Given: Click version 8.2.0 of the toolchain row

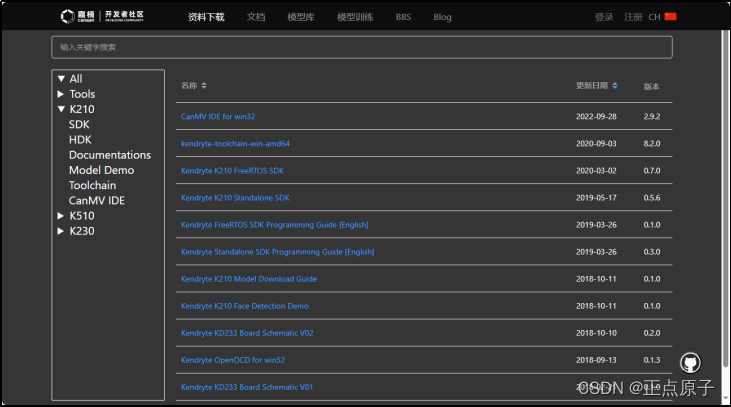Looking at the screenshot, I should [x=652, y=144].
